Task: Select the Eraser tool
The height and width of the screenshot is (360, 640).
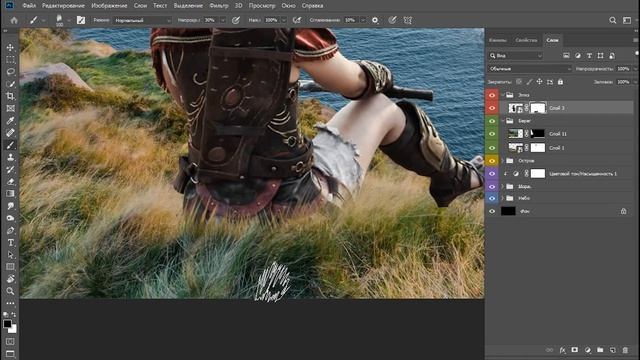Action: click(x=10, y=182)
